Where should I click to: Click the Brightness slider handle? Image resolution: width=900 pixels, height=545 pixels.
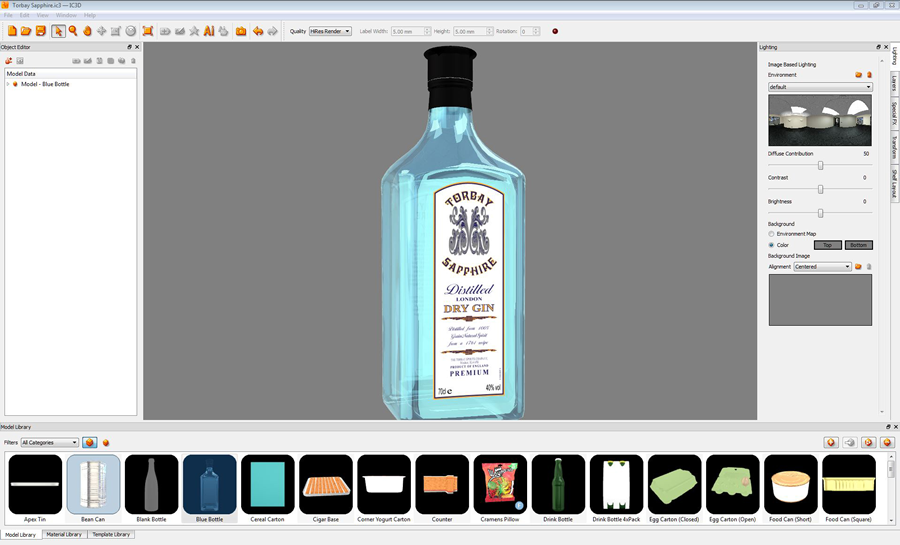click(821, 213)
